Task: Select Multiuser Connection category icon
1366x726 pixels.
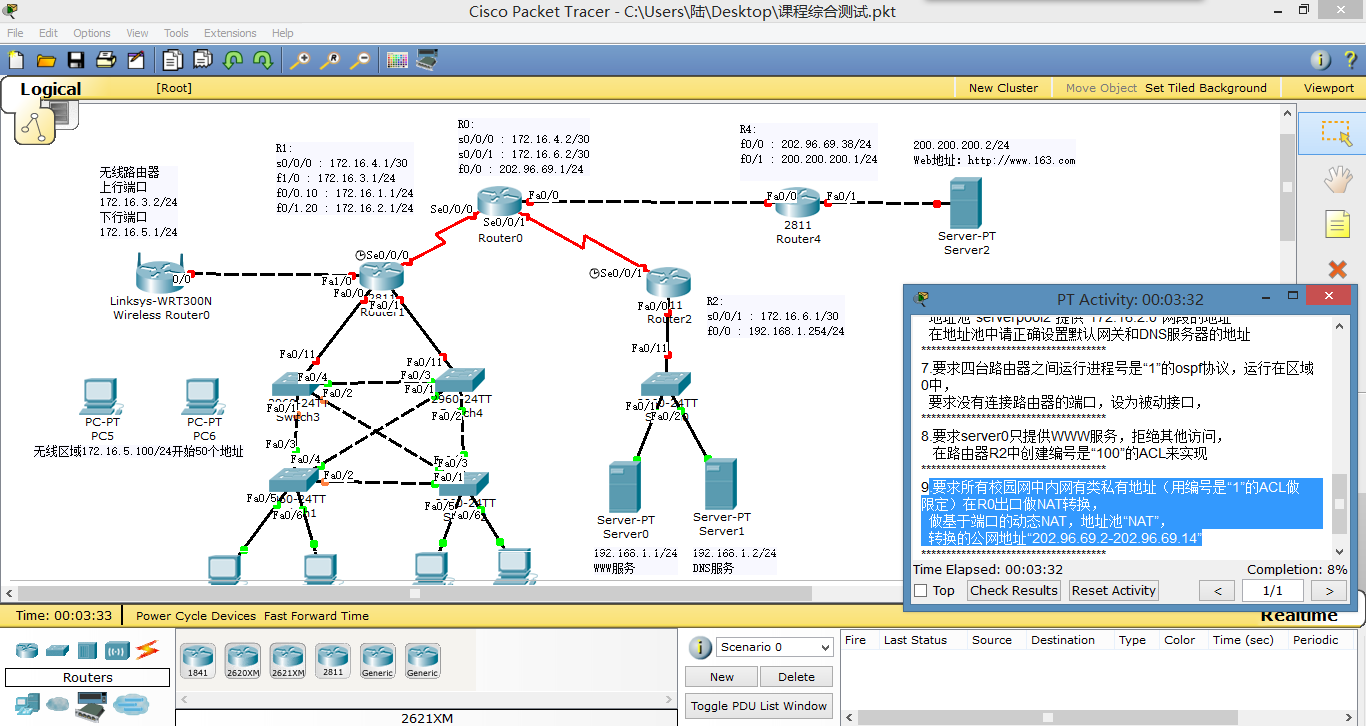Action: point(130,704)
